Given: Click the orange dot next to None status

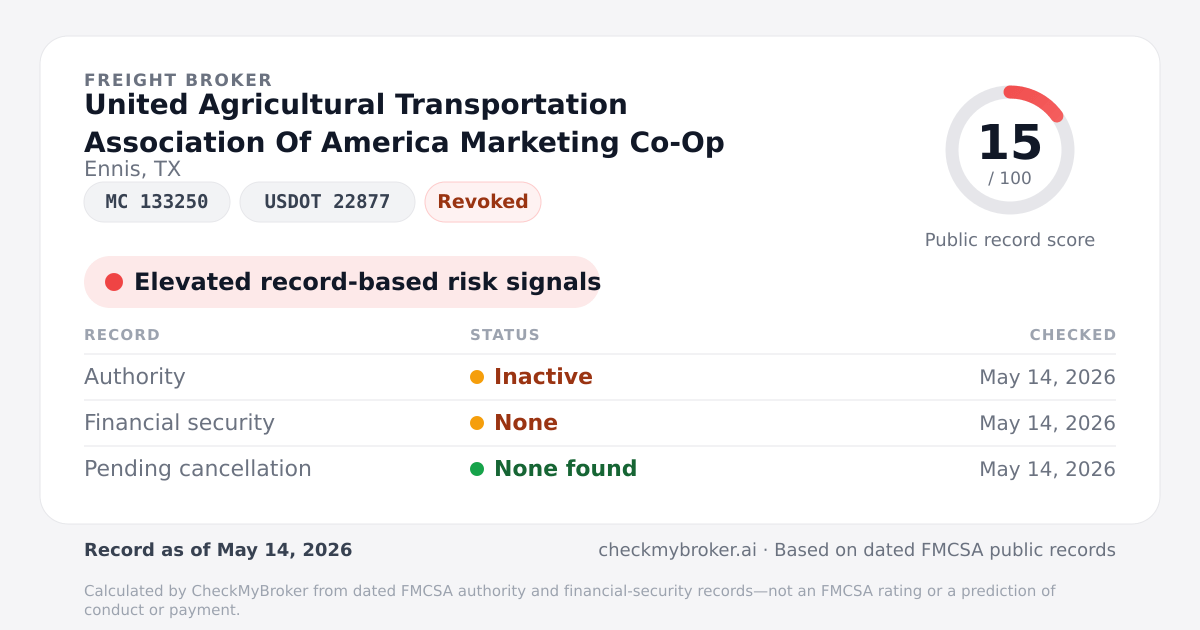Looking at the screenshot, I should tap(477, 423).
